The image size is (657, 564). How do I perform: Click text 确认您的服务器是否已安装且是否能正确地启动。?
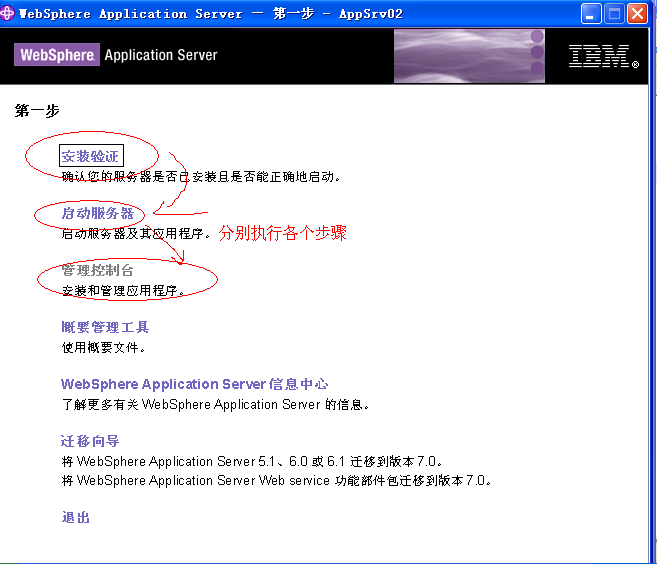tap(201, 177)
